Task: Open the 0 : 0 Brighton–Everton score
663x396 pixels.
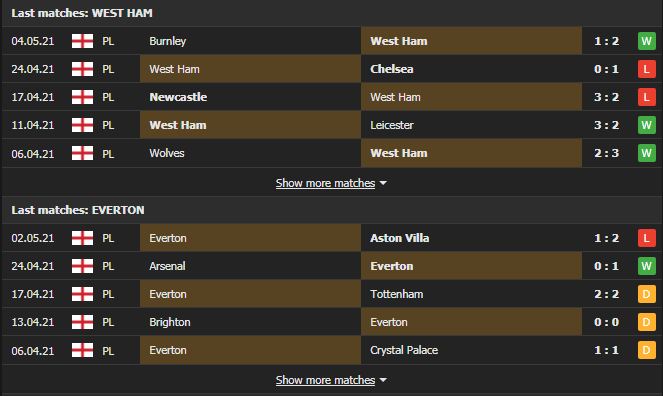Action: pyautogui.click(x=606, y=322)
